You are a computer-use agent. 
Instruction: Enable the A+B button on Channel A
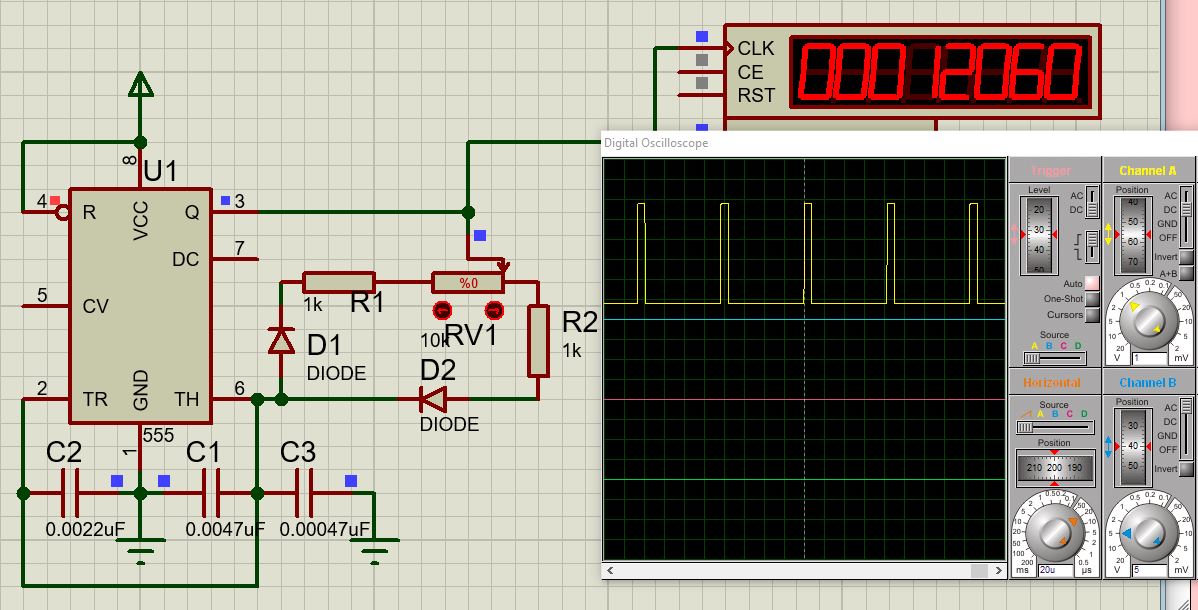pyautogui.click(x=1186, y=273)
